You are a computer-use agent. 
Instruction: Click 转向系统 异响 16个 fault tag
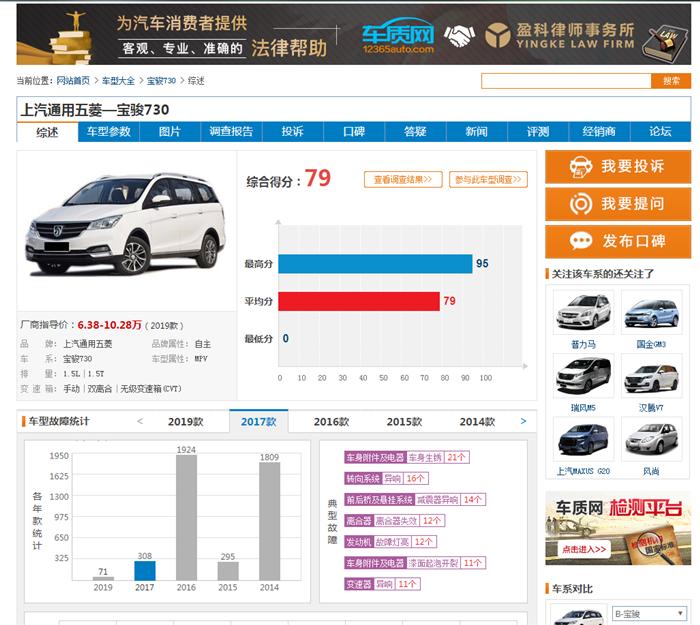coord(386,479)
